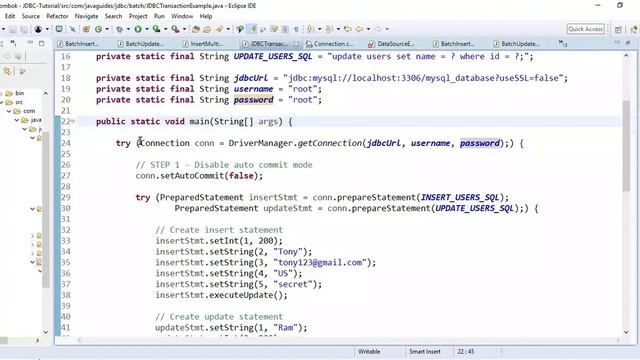The width and height of the screenshot is (640, 360).
Task: Click Smart Insert in status bar
Action: point(424,351)
